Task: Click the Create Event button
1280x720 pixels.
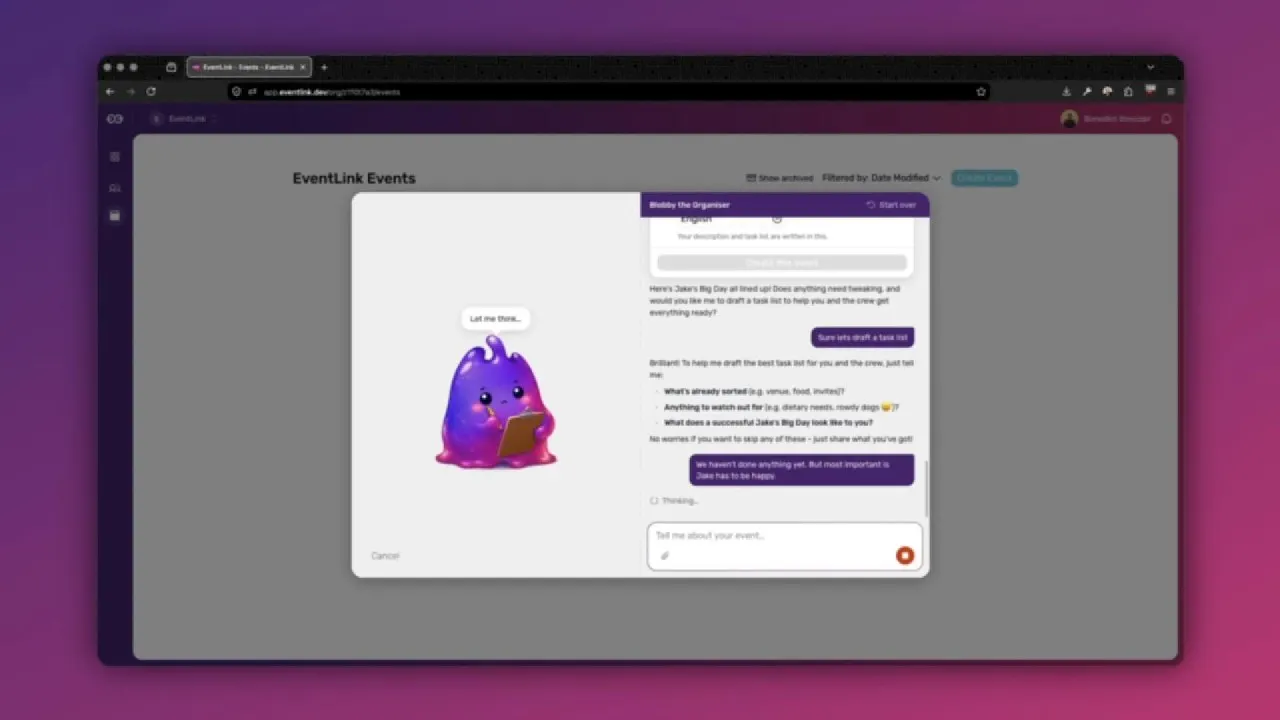Action: point(985,178)
